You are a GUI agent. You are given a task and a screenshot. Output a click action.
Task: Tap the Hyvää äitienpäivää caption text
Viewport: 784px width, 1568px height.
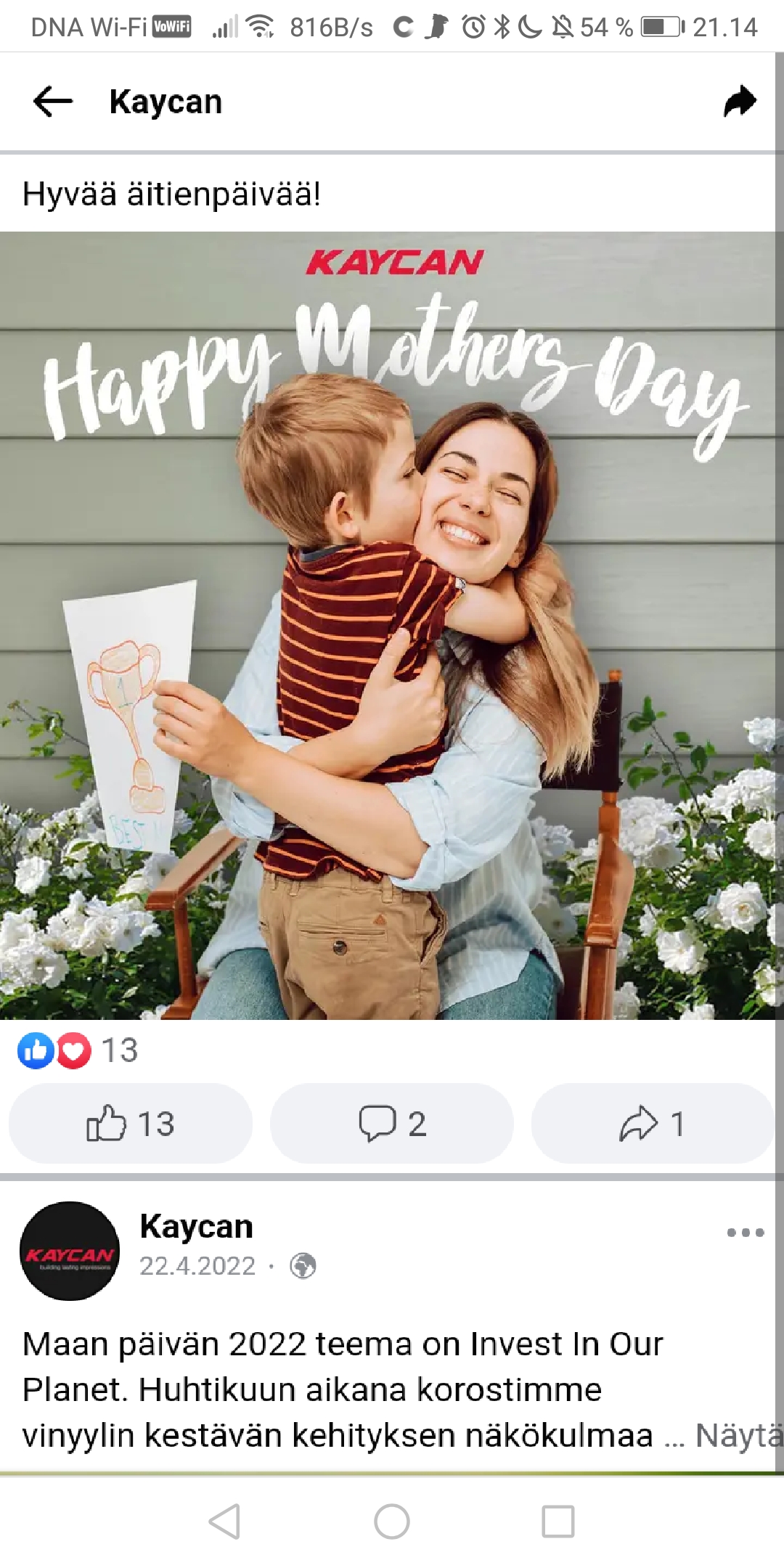point(172,194)
